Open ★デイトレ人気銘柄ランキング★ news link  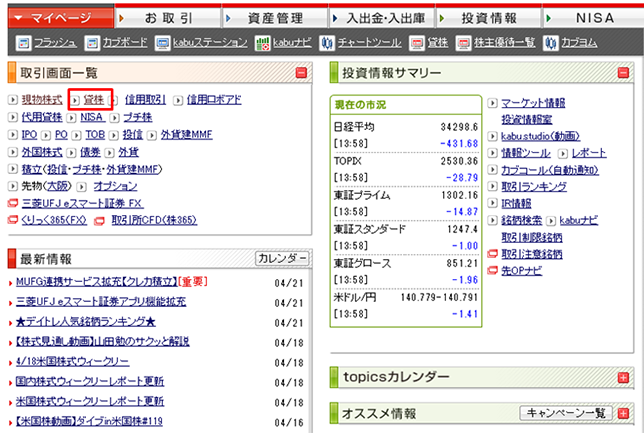pos(85,322)
